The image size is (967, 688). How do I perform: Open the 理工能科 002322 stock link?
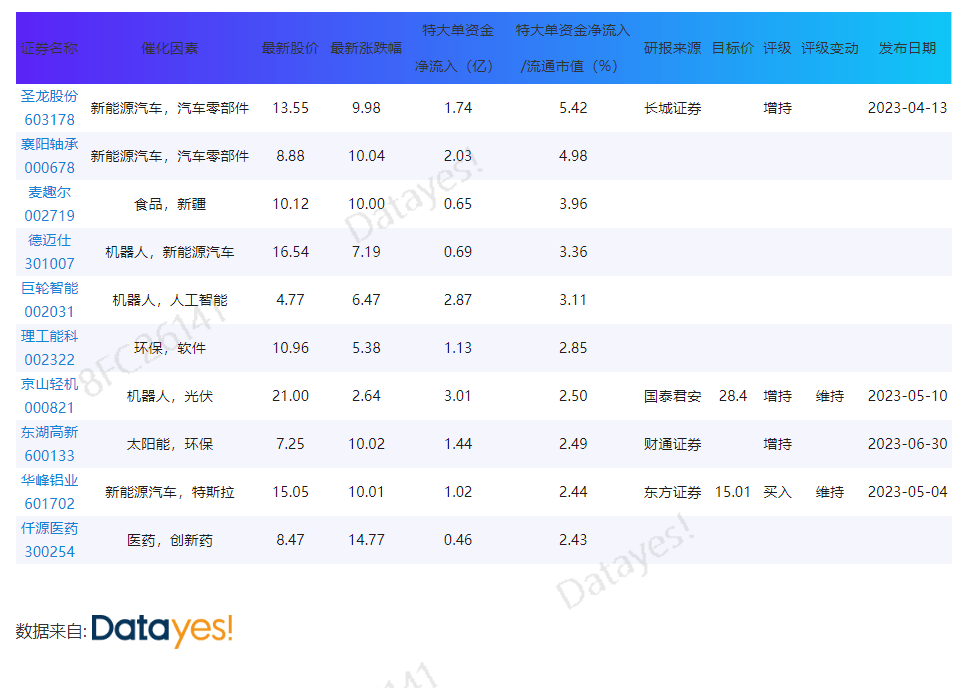click(49, 348)
